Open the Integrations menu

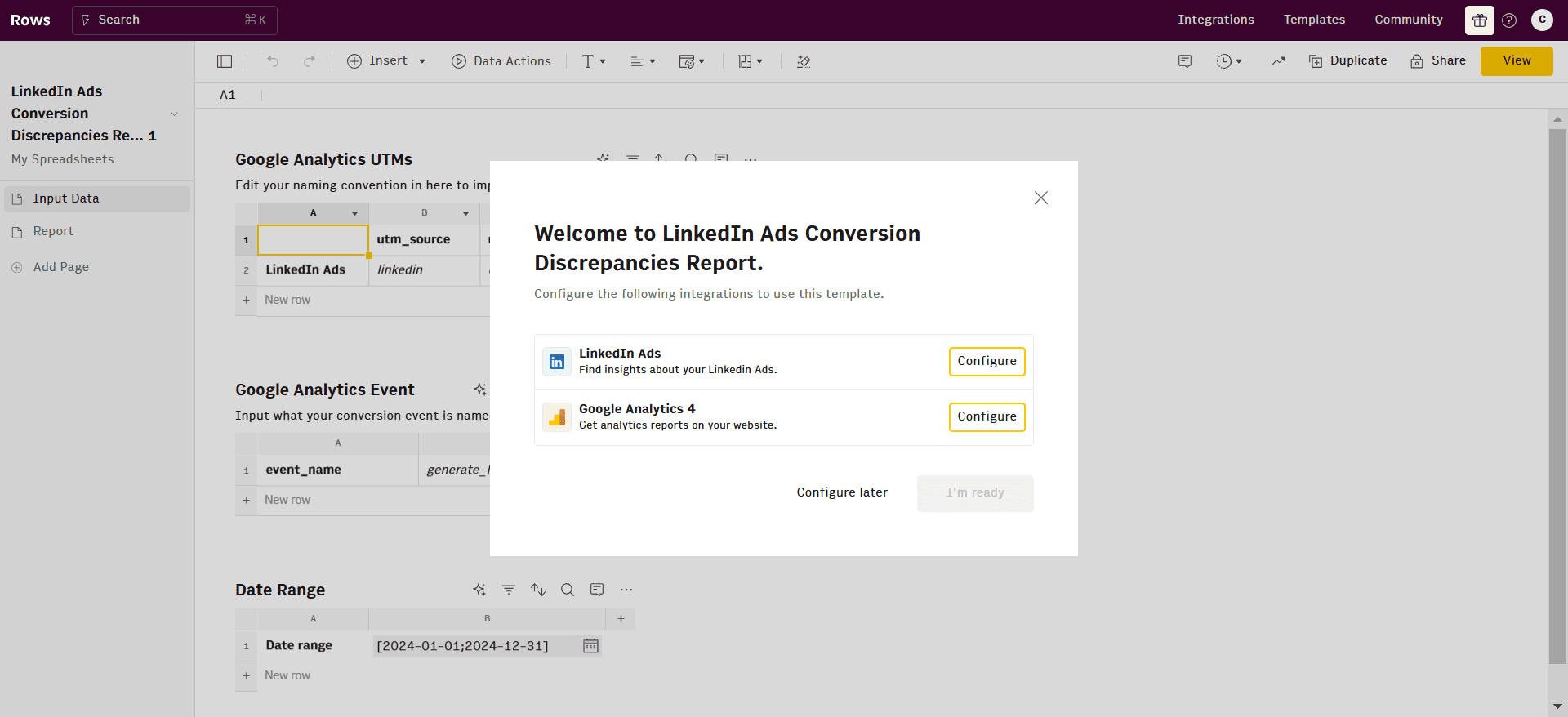click(x=1216, y=20)
